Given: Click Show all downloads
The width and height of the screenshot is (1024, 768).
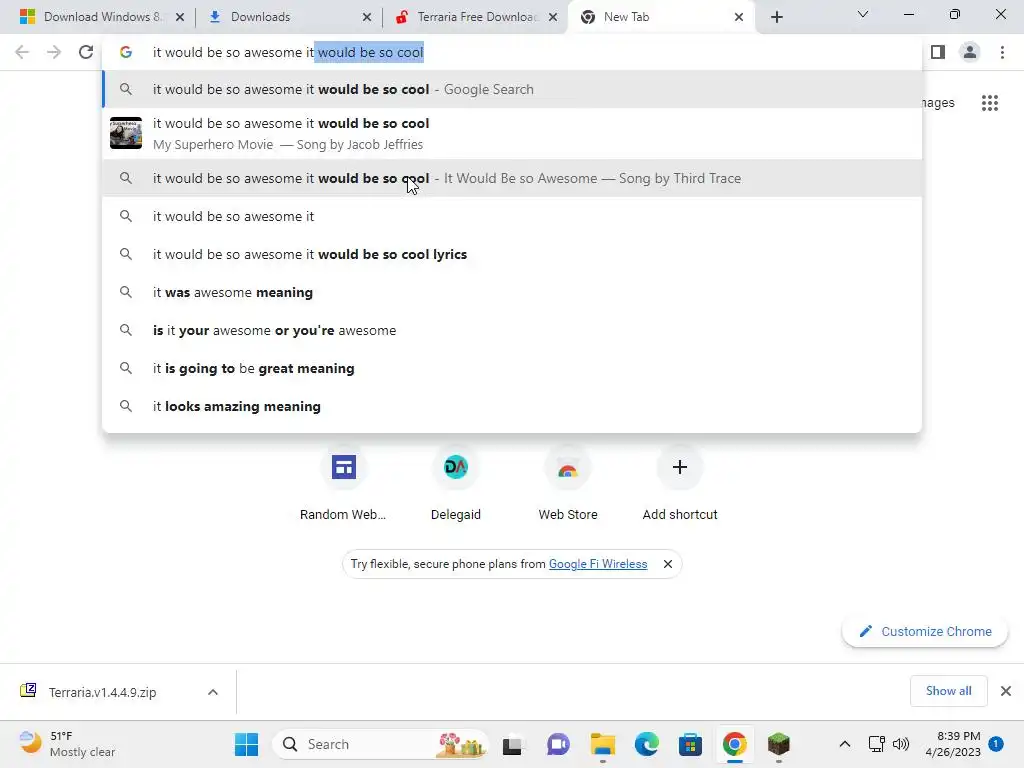Looking at the screenshot, I should coord(948,691).
